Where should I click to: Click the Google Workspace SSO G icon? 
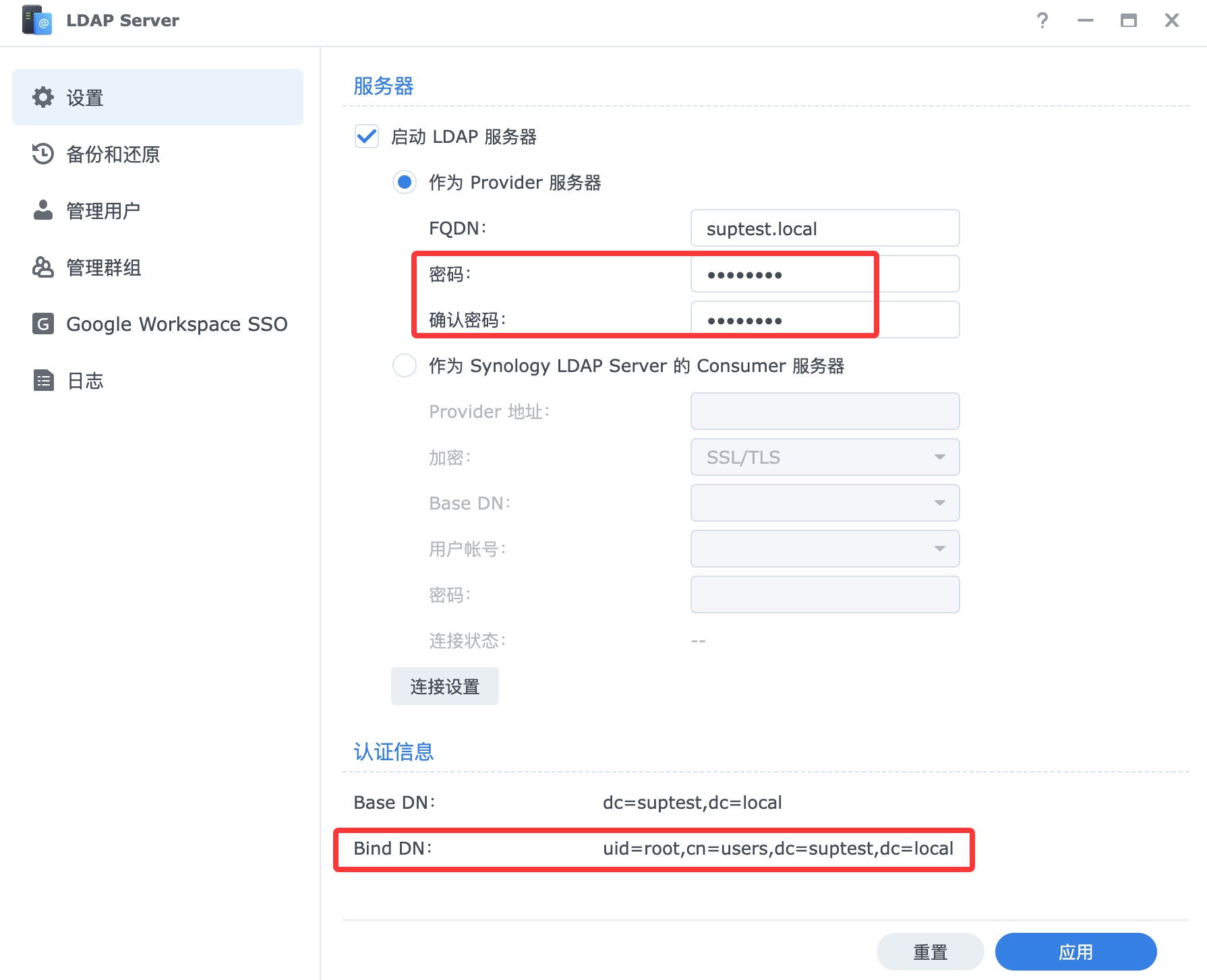coord(43,324)
